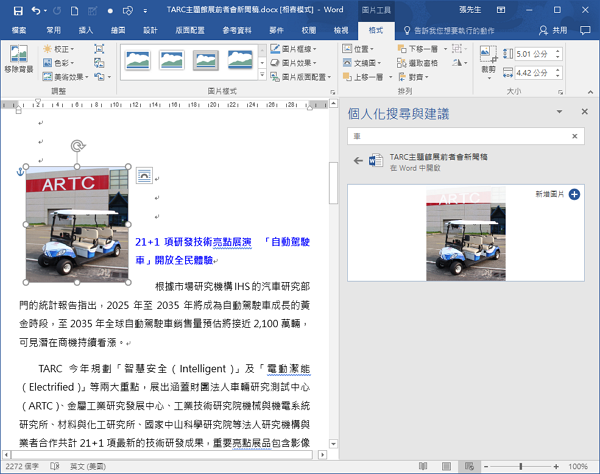Click the zoom out minus button
The height and width of the screenshot is (474, 600).
click(486, 466)
